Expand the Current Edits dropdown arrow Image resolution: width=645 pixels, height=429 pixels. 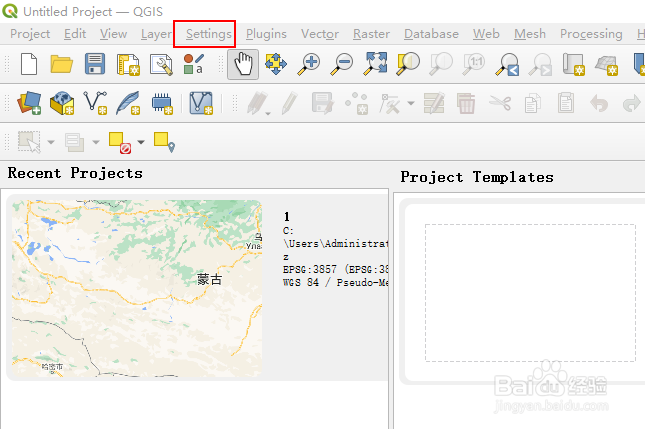[x=268, y=113]
